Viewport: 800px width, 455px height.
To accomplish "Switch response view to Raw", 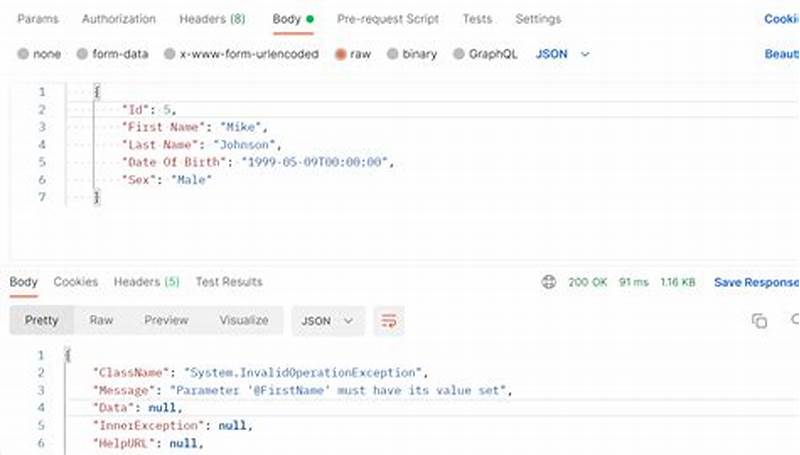I will (101, 320).
